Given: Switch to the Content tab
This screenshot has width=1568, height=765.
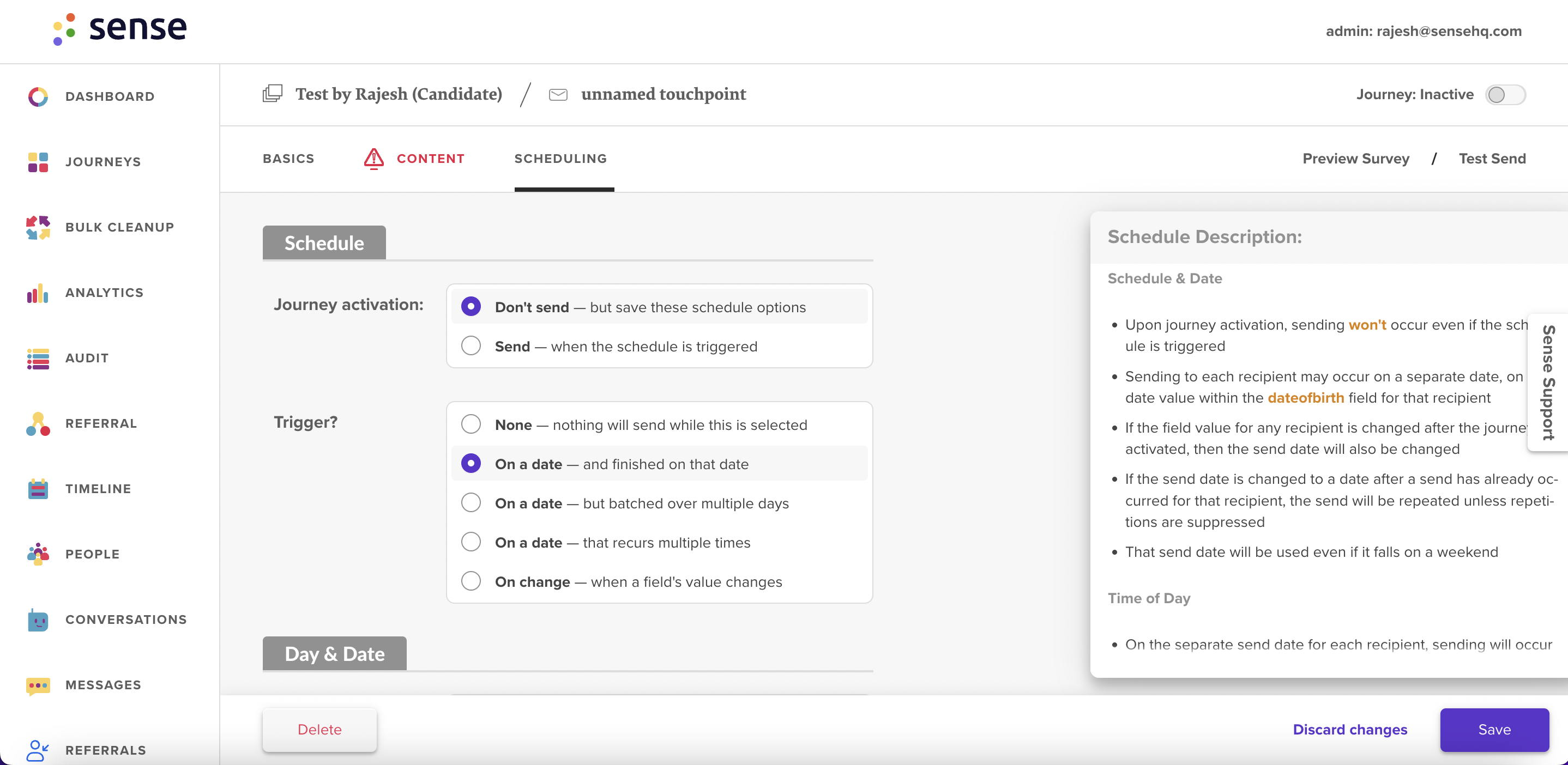Looking at the screenshot, I should (x=430, y=159).
